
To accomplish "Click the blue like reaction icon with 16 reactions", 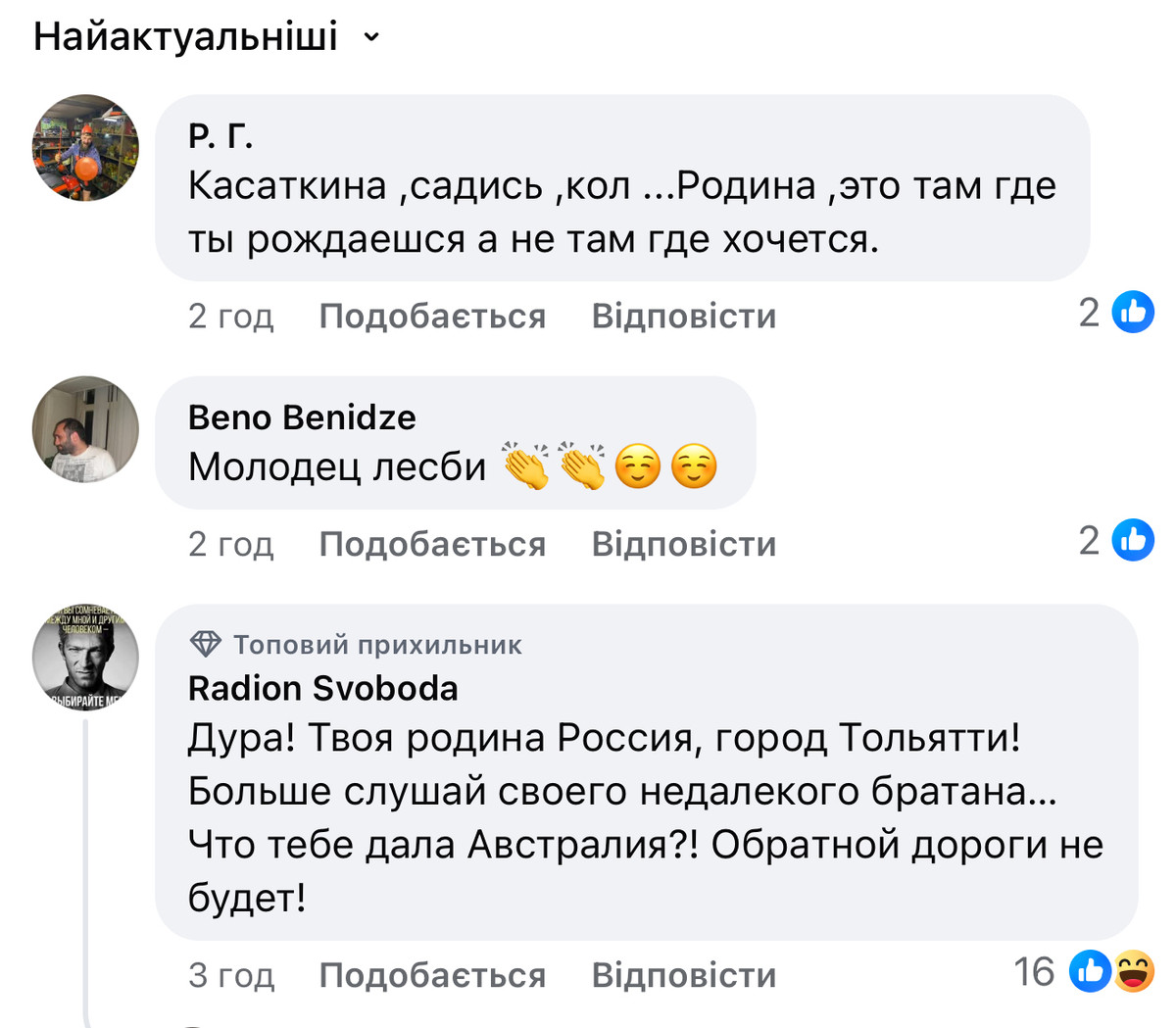I will [x=1089, y=971].
